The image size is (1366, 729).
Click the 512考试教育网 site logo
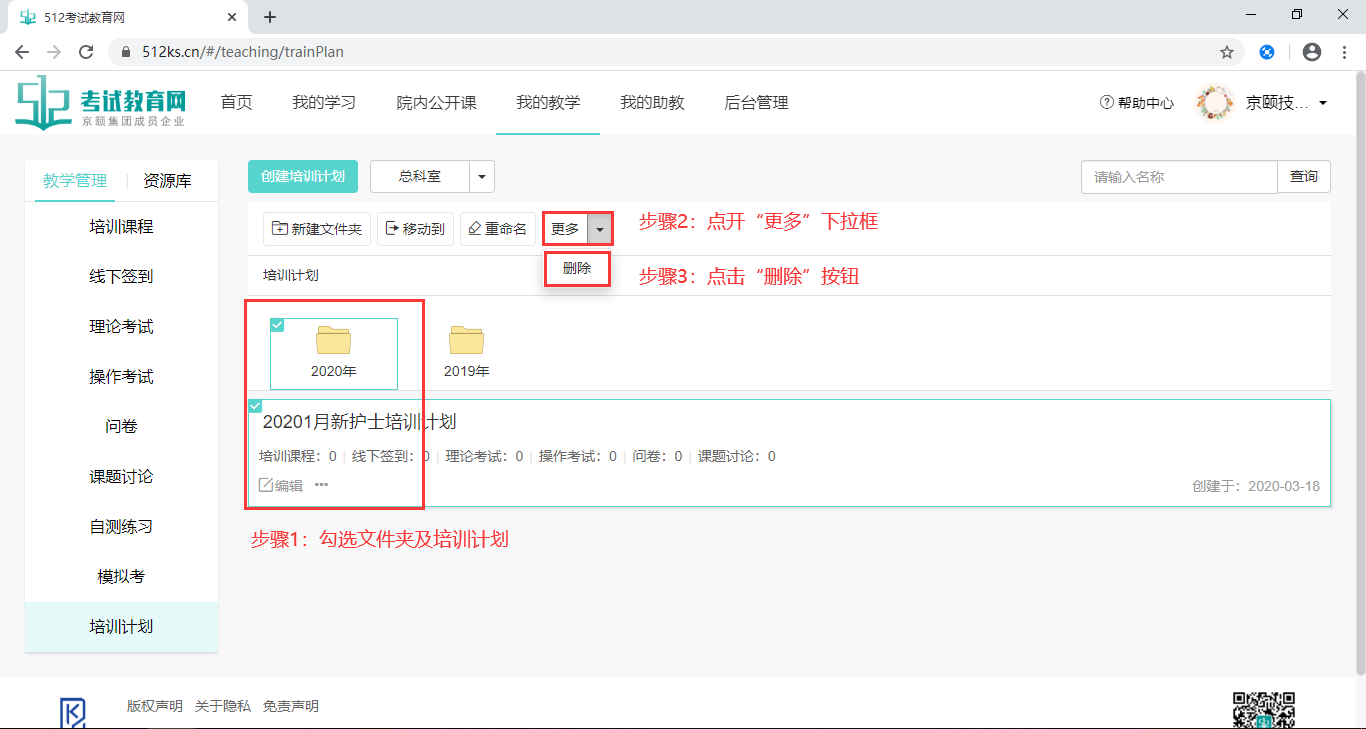click(101, 103)
